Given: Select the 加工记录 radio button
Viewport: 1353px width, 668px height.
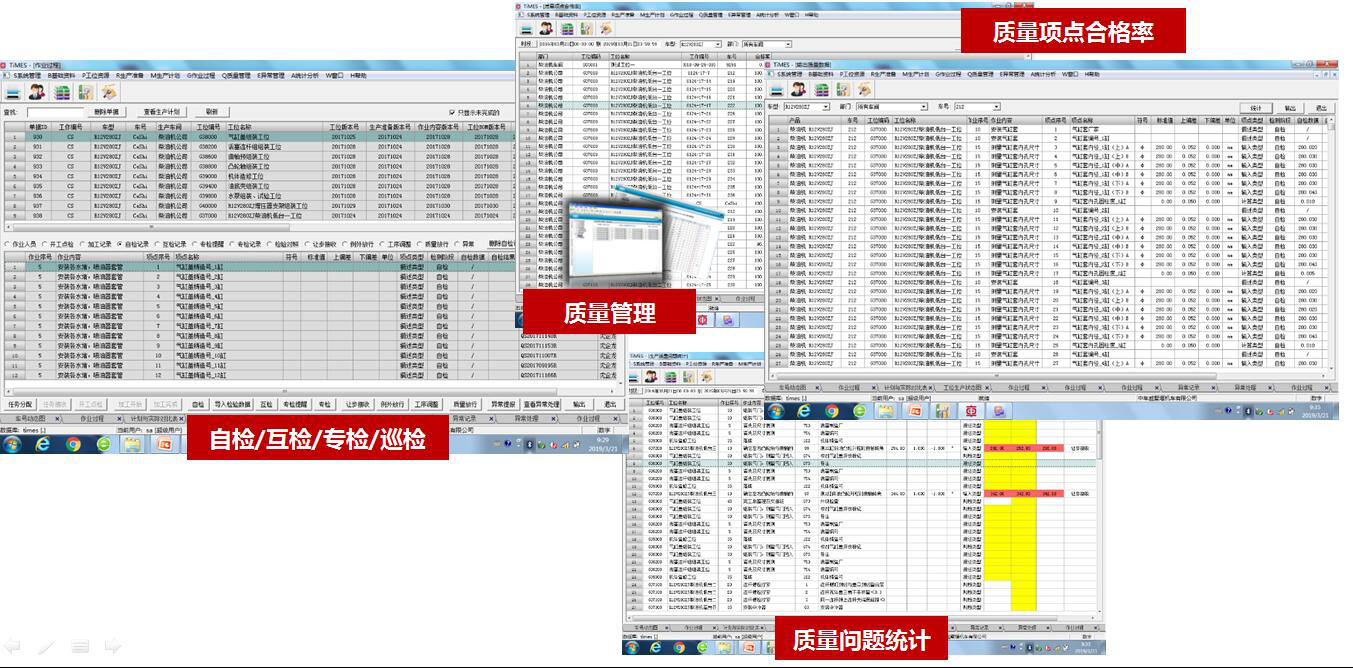Looking at the screenshot, I should (98, 243).
